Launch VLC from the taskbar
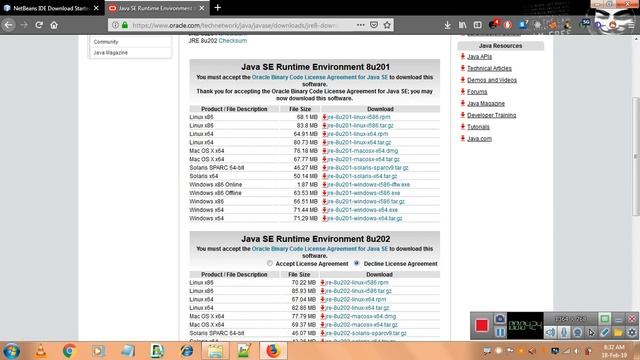 pyautogui.click(x=40, y=351)
